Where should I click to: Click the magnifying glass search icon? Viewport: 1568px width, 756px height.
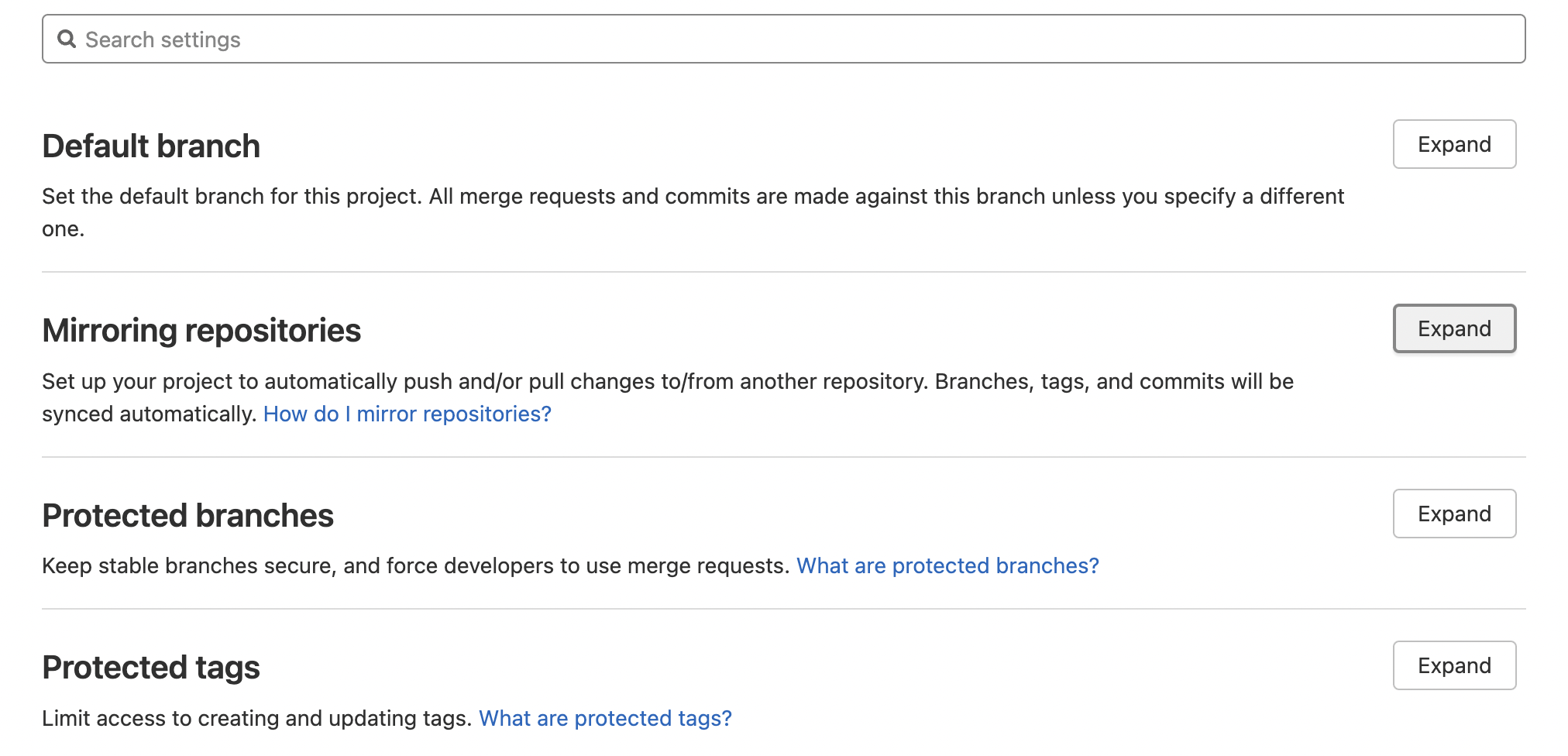(67, 39)
